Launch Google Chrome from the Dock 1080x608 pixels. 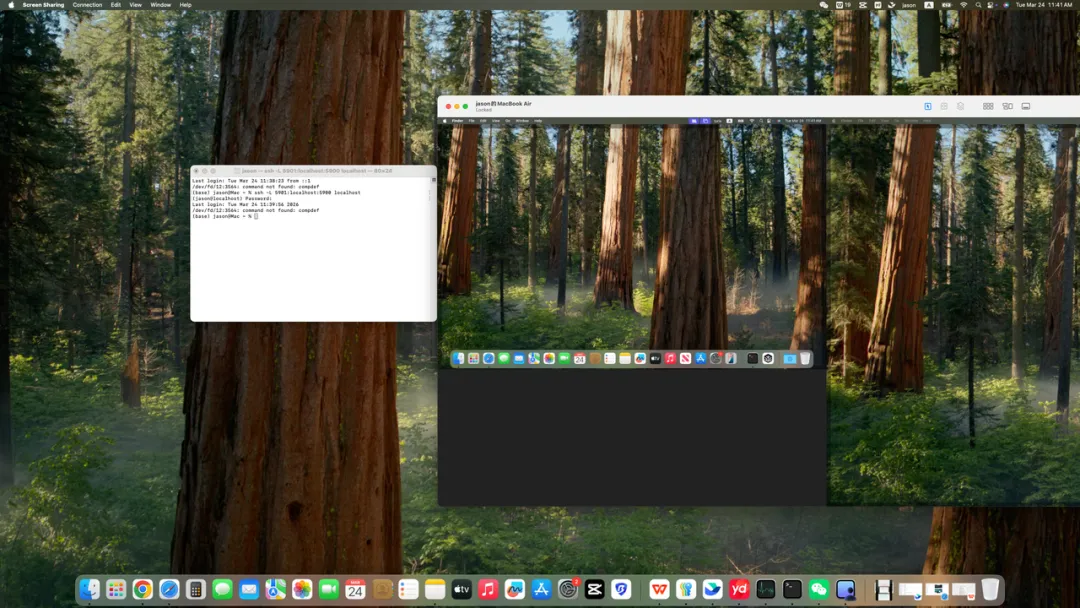pos(143,589)
